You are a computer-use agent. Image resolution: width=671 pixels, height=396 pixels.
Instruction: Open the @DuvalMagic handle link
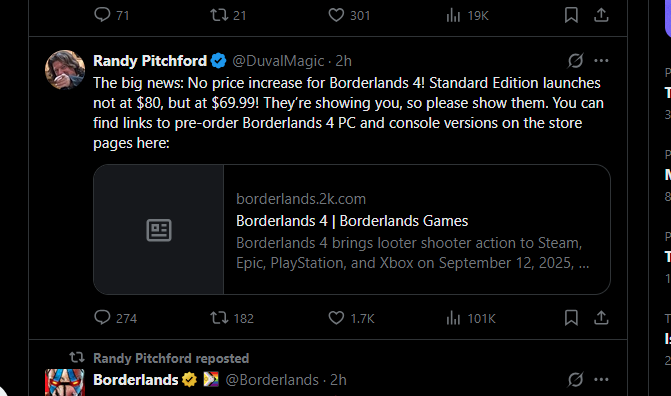coord(278,61)
